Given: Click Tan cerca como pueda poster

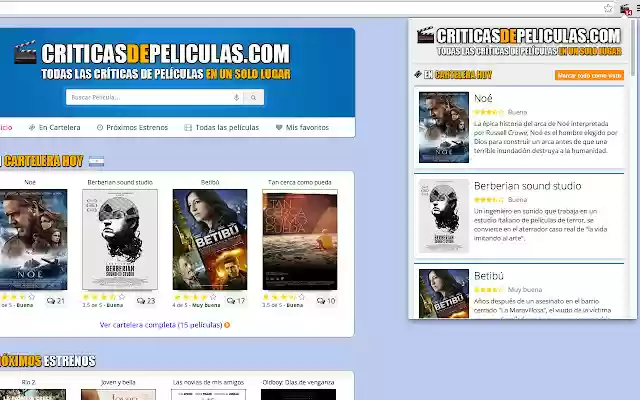Looking at the screenshot, I should tap(300, 240).
